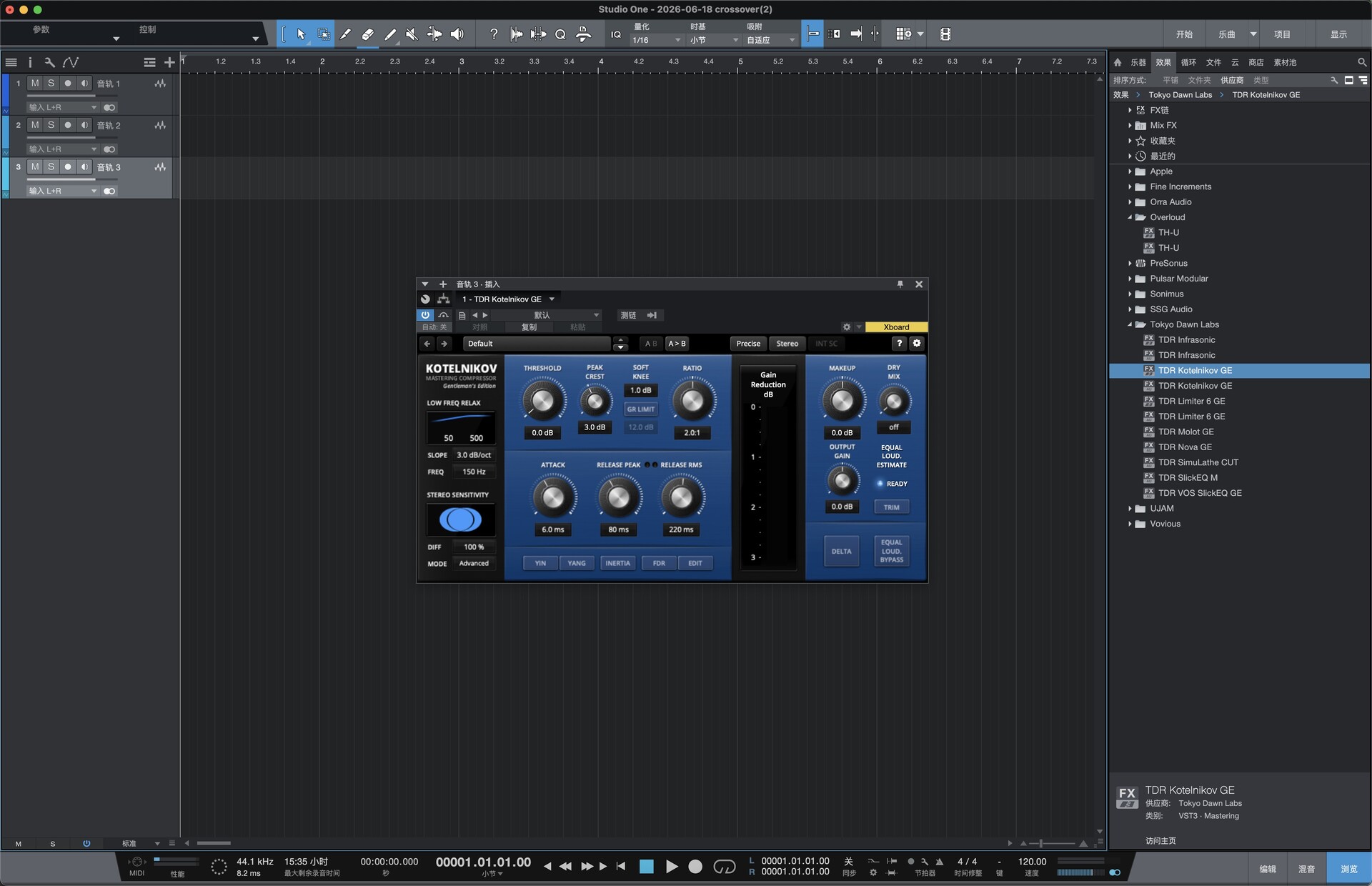
Task: Click the Default preset name field
Action: (x=537, y=344)
